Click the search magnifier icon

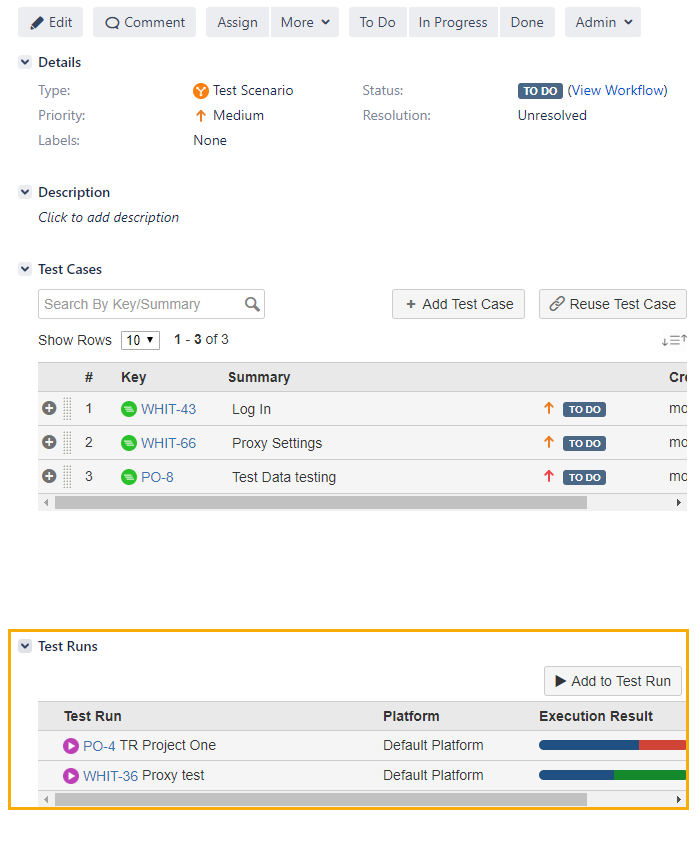(252, 304)
